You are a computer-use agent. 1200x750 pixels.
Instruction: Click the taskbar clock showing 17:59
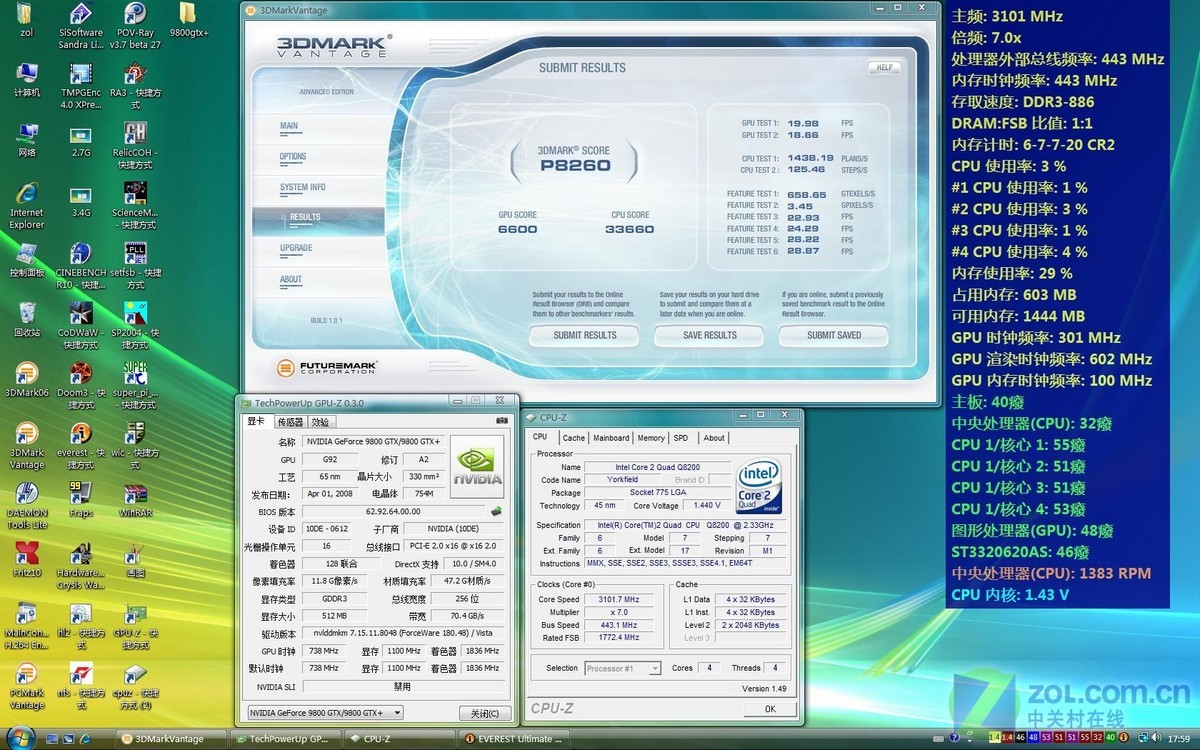click(1178, 739)
